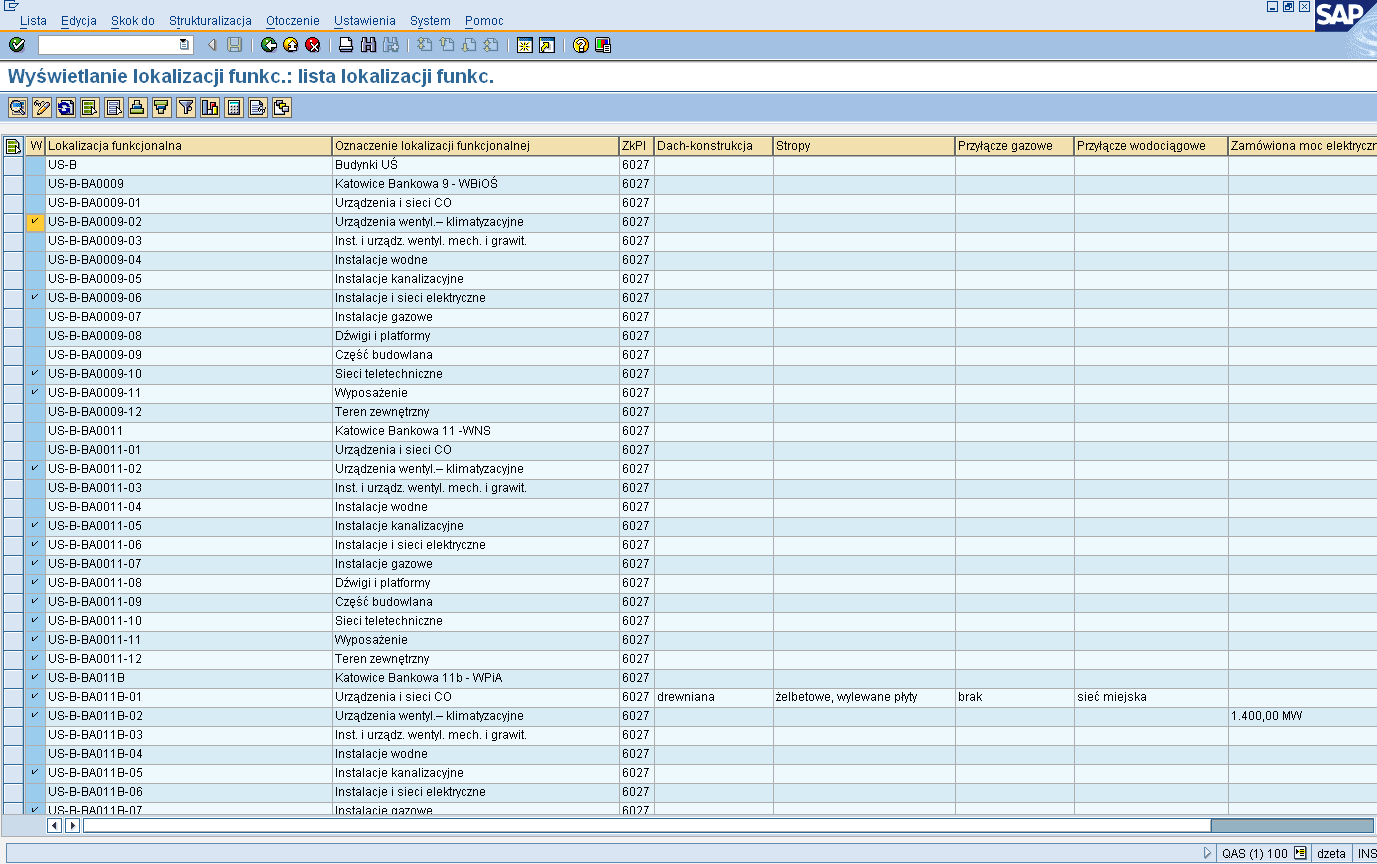This screenshot has height=864, width=1377.
Task: Toggle checkmark in row US-B-BA011B
Action: (x=35, y=678)
